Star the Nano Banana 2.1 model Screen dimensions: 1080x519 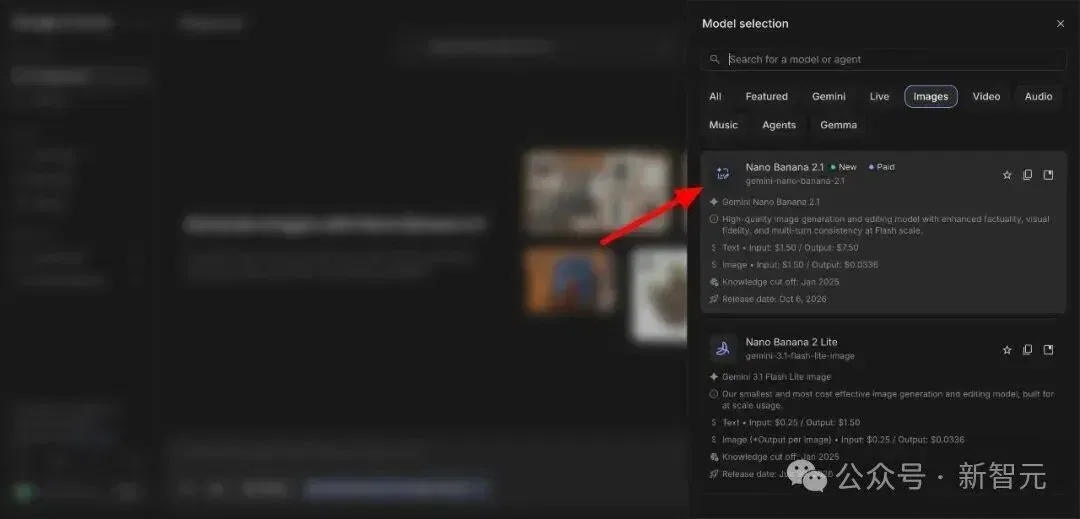pos(1007,175)
